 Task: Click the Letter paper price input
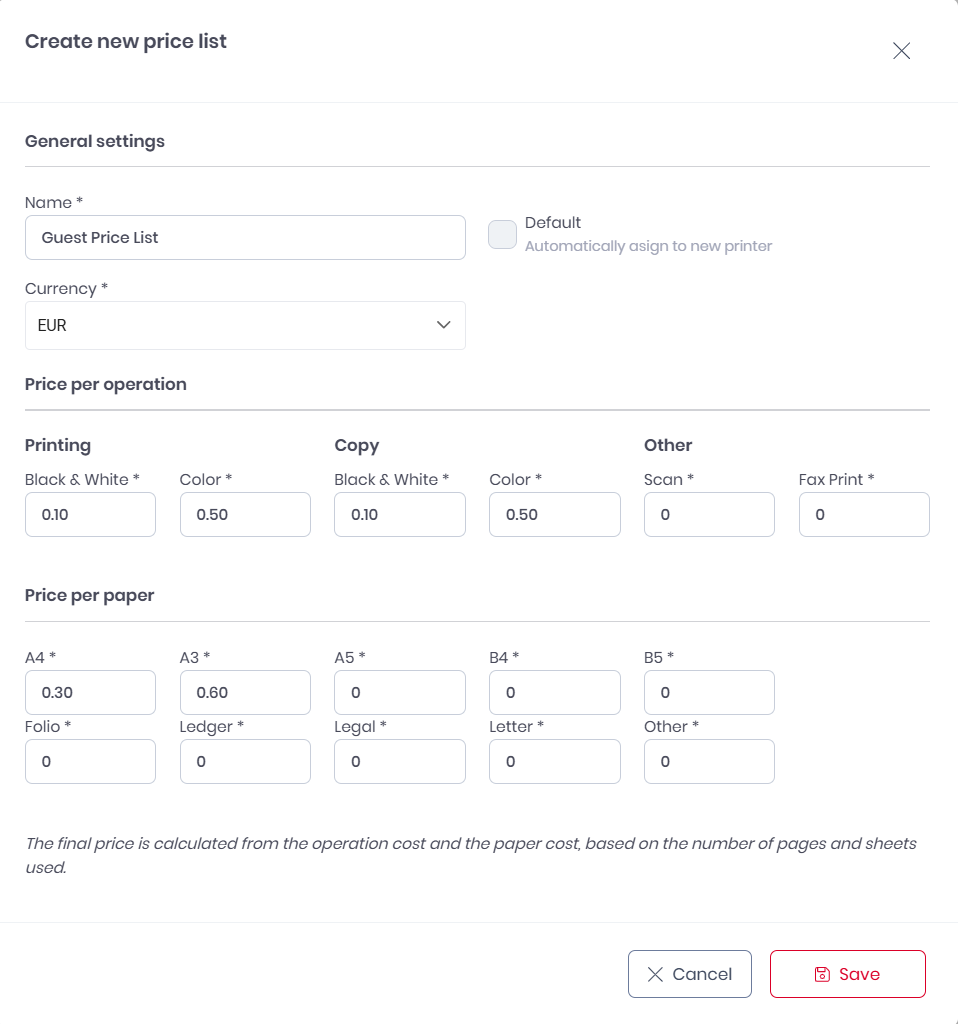tap(555, 762)
